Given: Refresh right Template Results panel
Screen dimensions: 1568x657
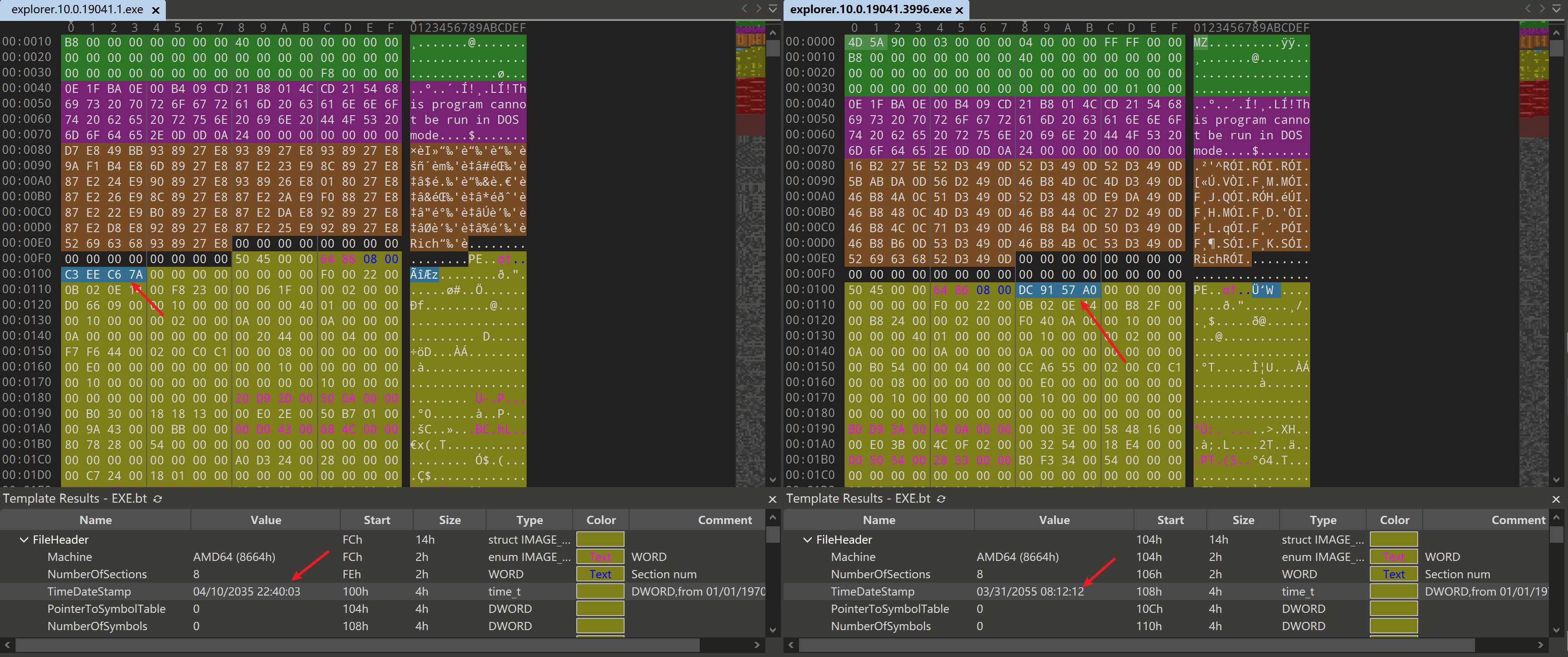Looking at the screenshot, I should (941, 499).
